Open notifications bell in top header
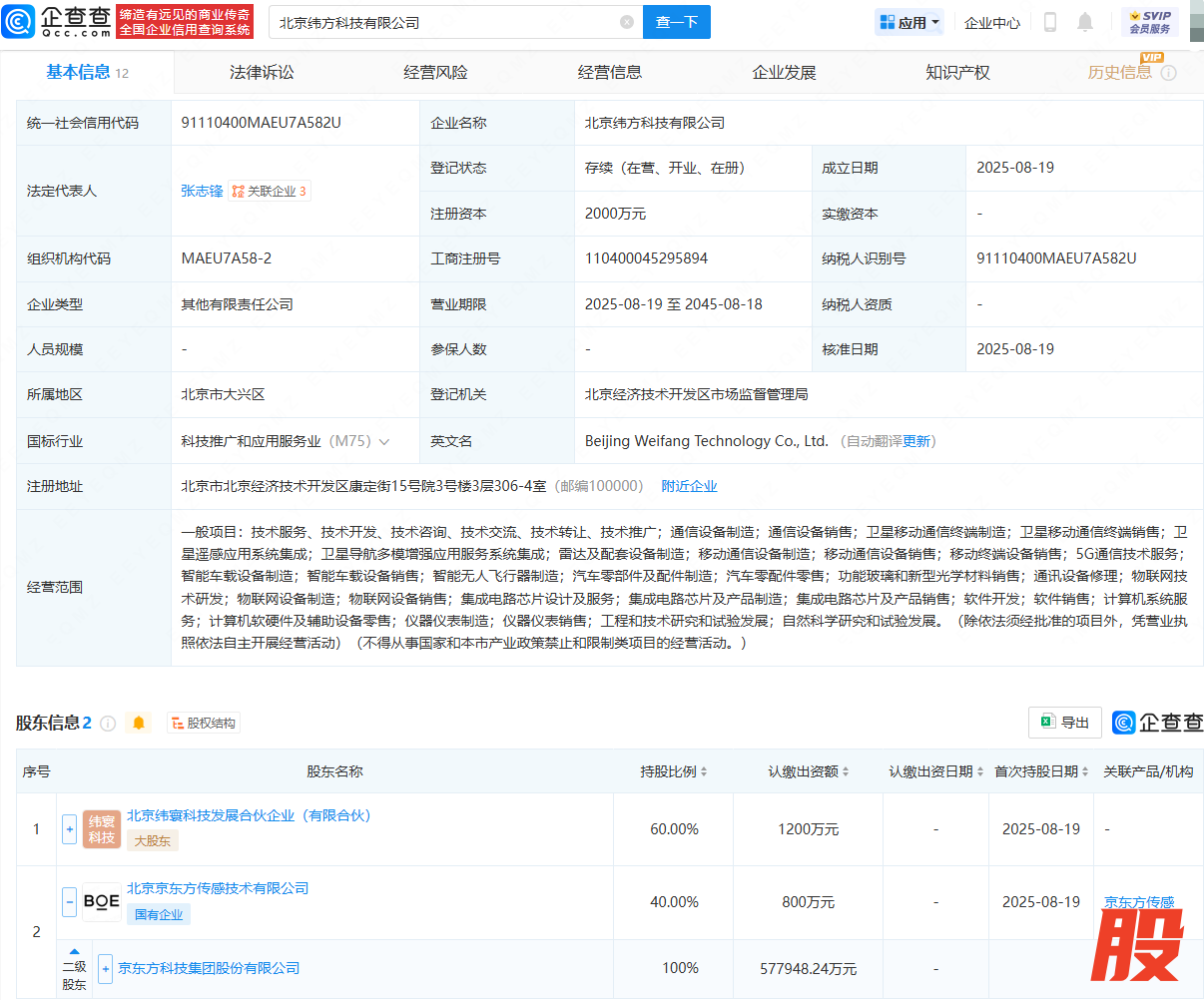 1085,22
